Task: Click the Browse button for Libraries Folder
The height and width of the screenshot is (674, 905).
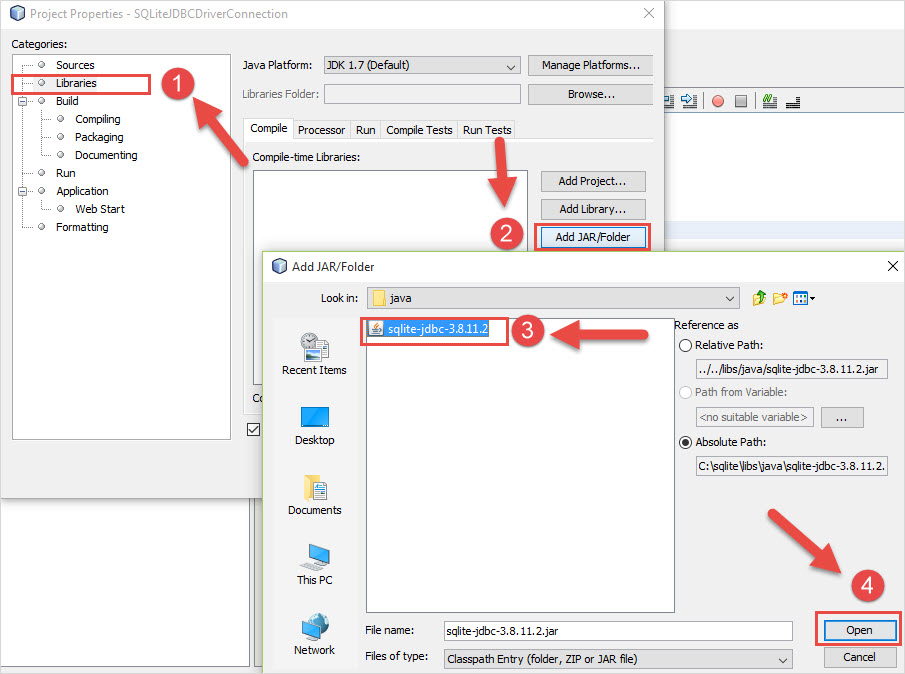Action: coord(590,94)
